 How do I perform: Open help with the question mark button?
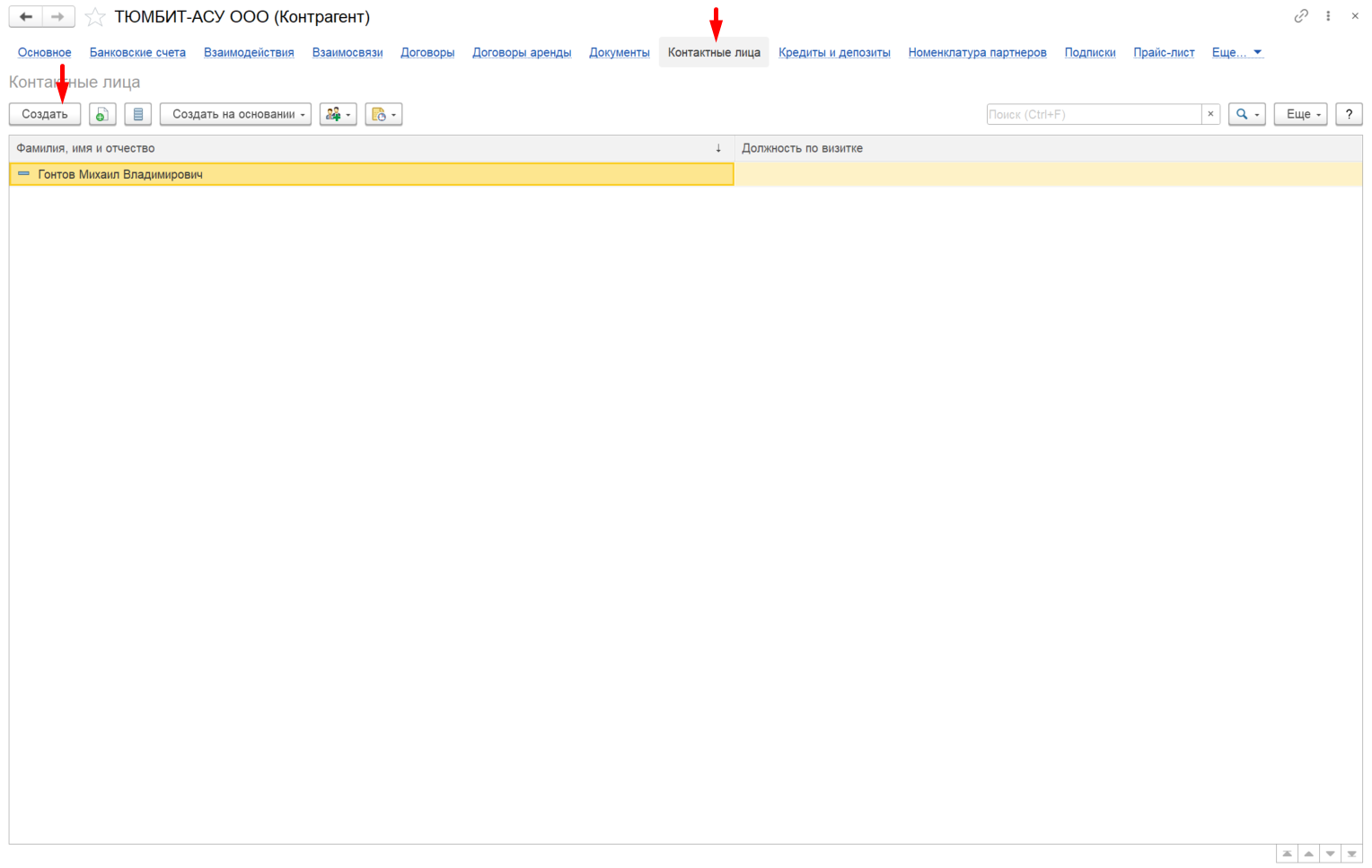click(1349, 114)
